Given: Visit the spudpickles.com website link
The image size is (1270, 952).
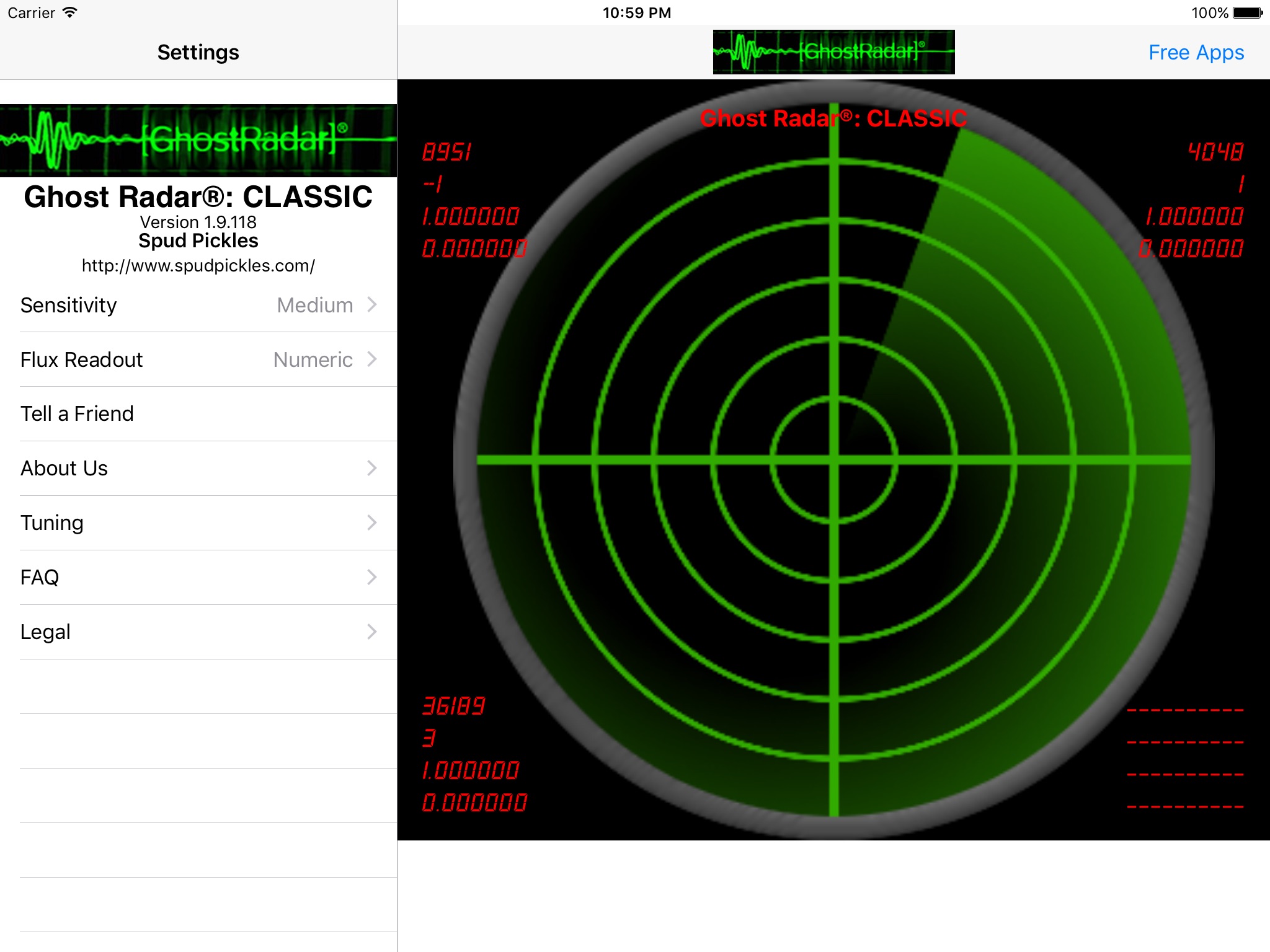Looking at the screenshot, I should [198, 266].
